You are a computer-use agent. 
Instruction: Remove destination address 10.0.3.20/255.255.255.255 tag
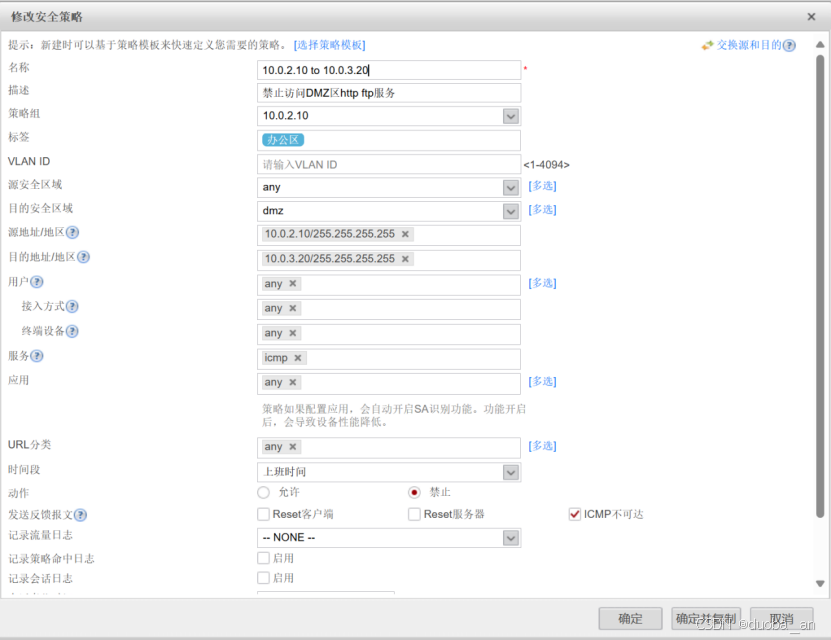pyautogui.click(x=405, y=259)
